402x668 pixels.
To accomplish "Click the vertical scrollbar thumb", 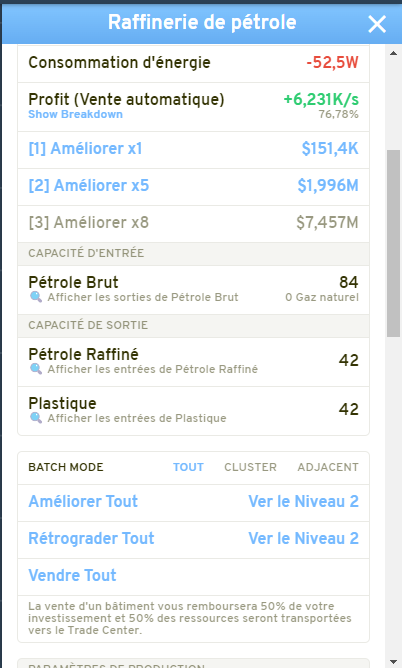I will (x=393, y=243).
